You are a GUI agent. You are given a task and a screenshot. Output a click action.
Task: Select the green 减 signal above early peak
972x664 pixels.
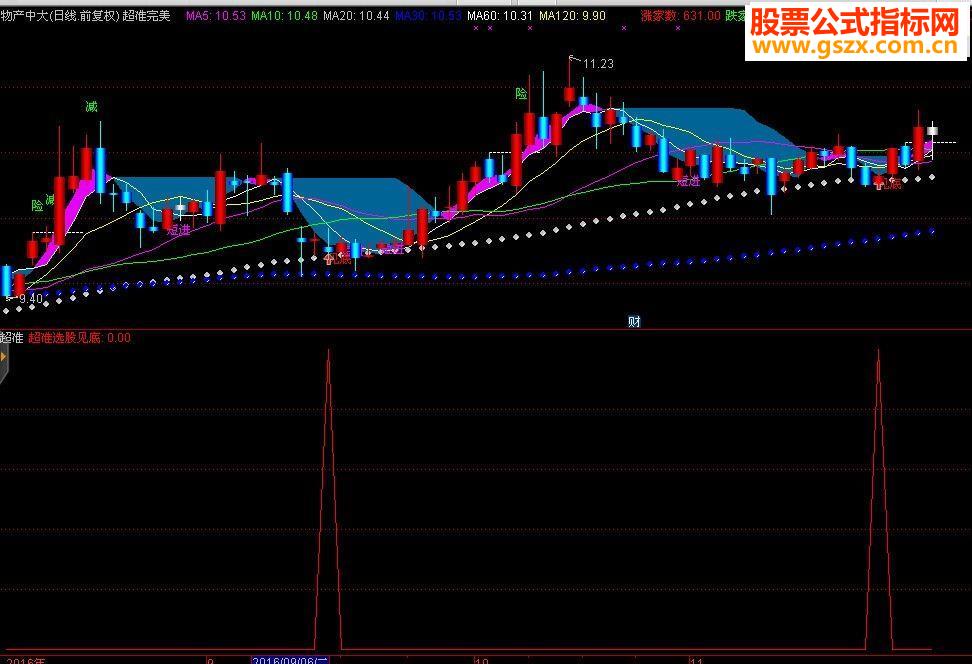91,107
